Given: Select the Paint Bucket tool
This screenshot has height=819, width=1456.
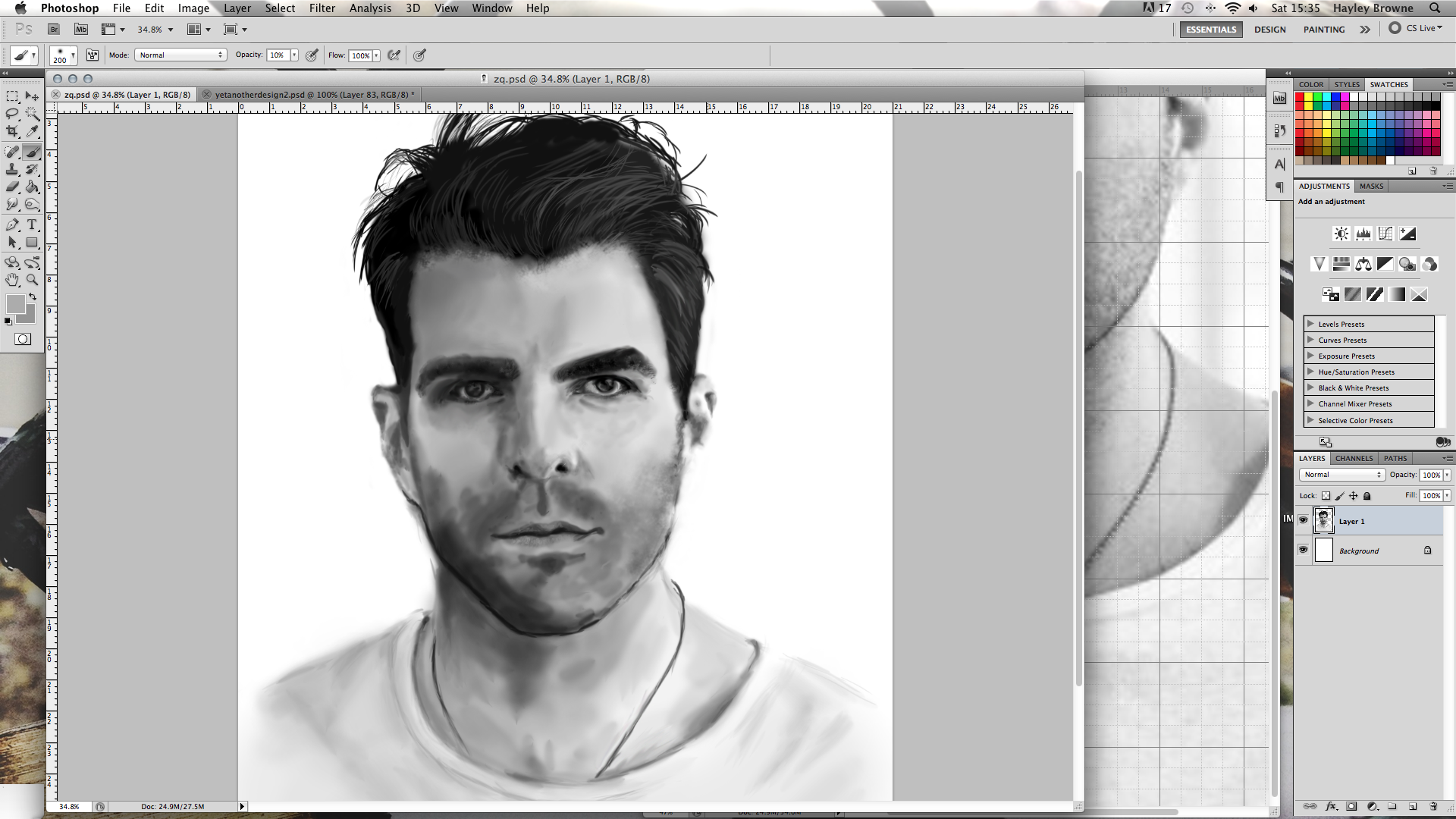Looking at the screenshot, I should (x=32, y=187).
